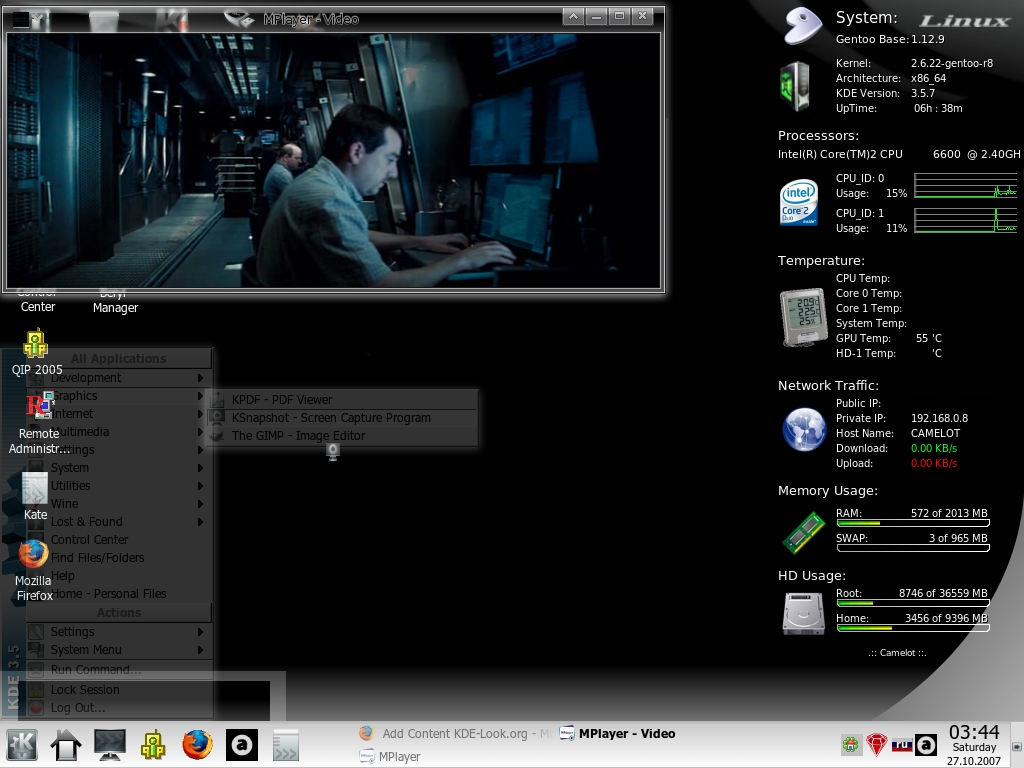The width and height of the screenshot is (1024, 768).
Task: Click the Beryl Manager desktop icon
Action: point(115,303)
